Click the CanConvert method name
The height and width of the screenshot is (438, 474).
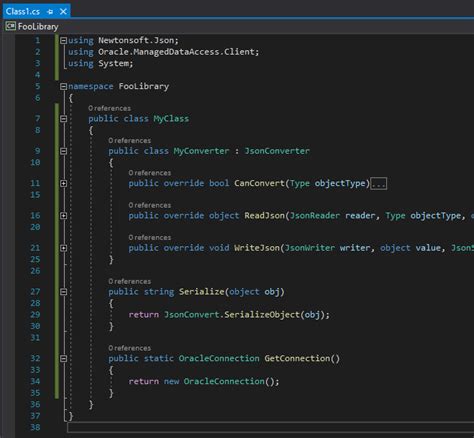click(x=259, y=183)
